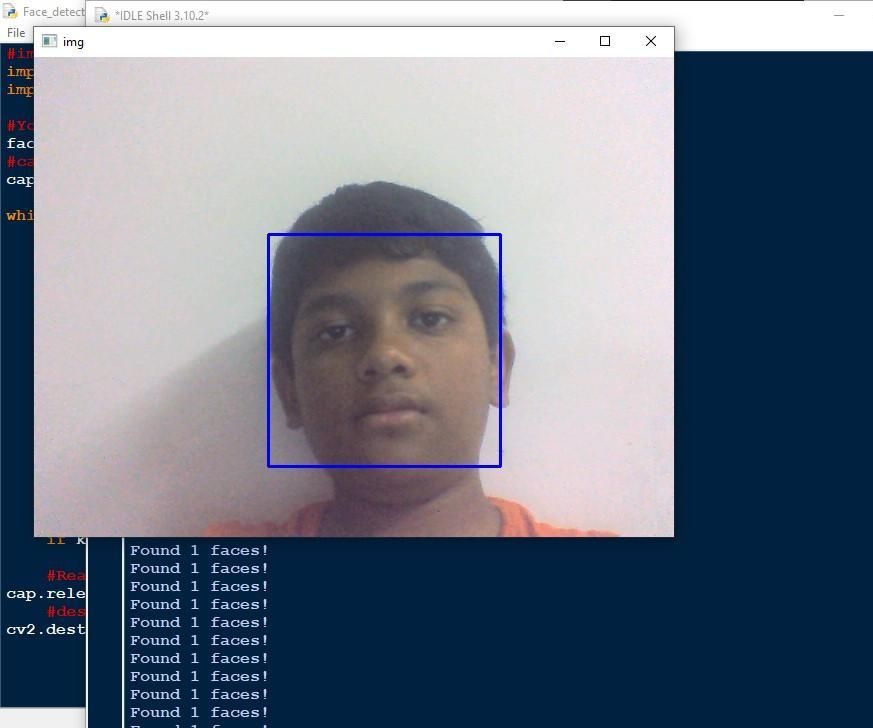Click the 'fac' variable line in the editor
Viewport: 873px width, 728px height.
pos(18,143)
